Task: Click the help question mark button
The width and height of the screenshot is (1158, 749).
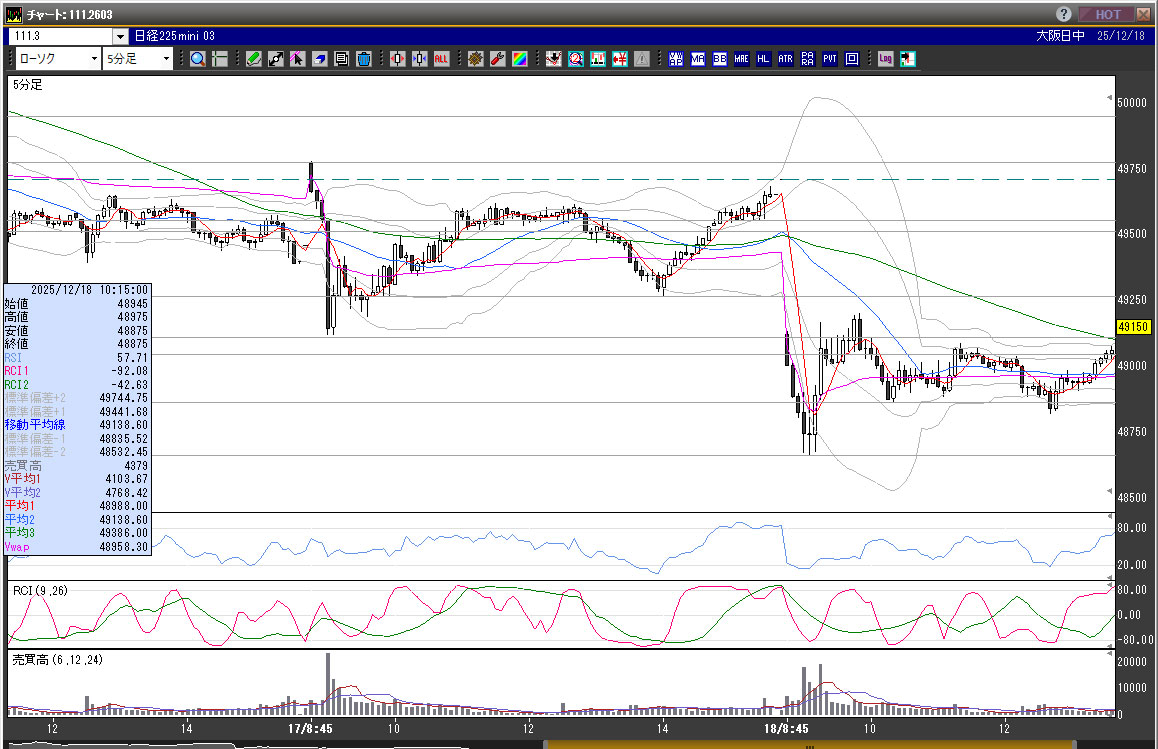Action: point(1064,14)
